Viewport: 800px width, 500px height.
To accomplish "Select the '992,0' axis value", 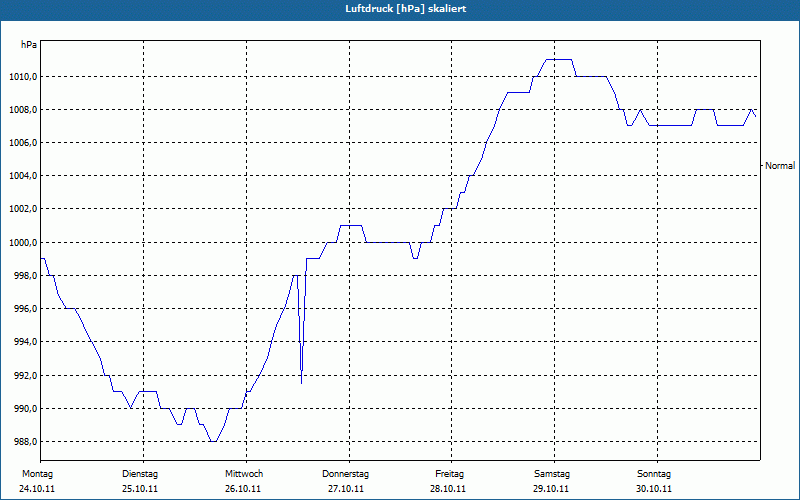I will click(x=25, y=376).
